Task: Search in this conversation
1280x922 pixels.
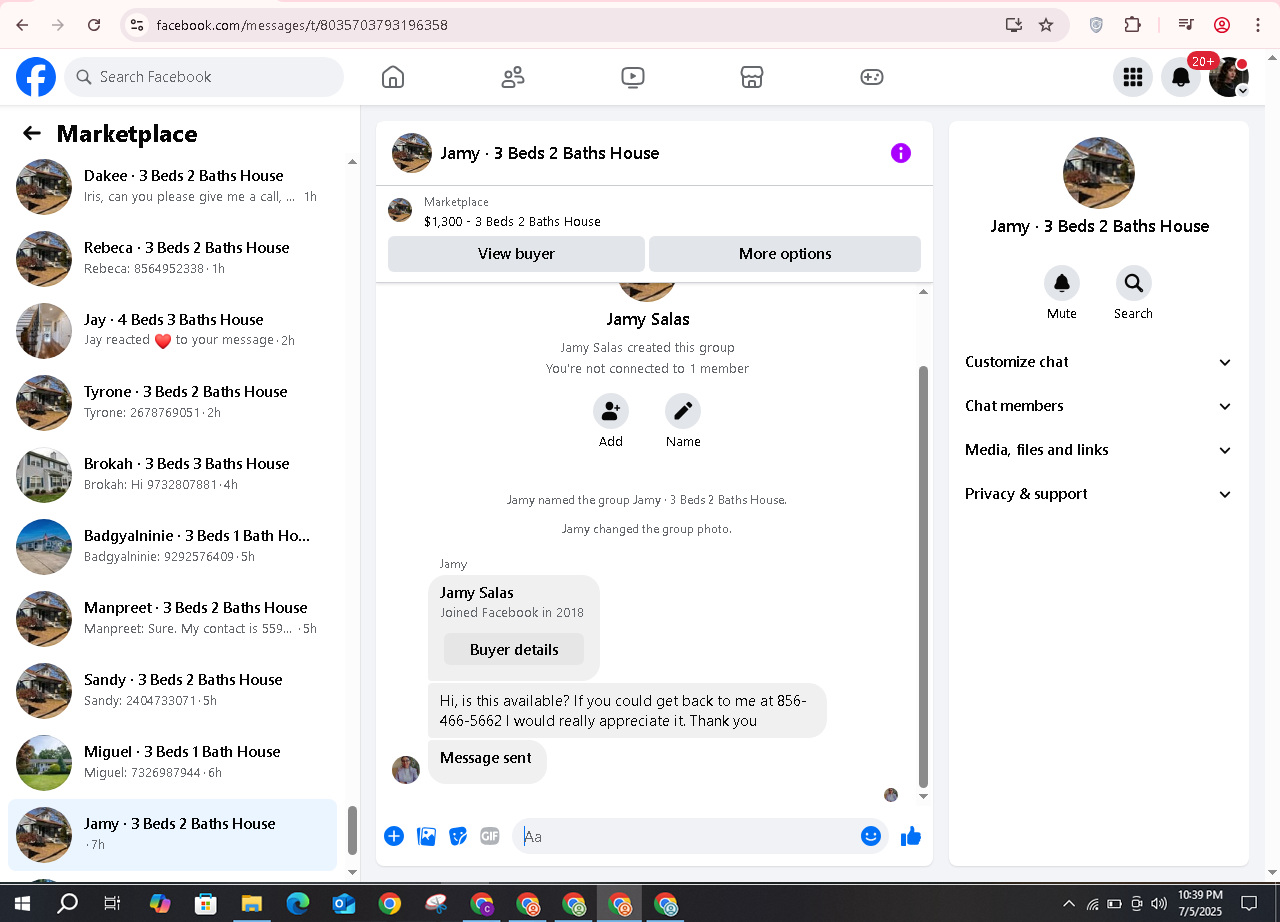Action: (x=1134, y=283)
